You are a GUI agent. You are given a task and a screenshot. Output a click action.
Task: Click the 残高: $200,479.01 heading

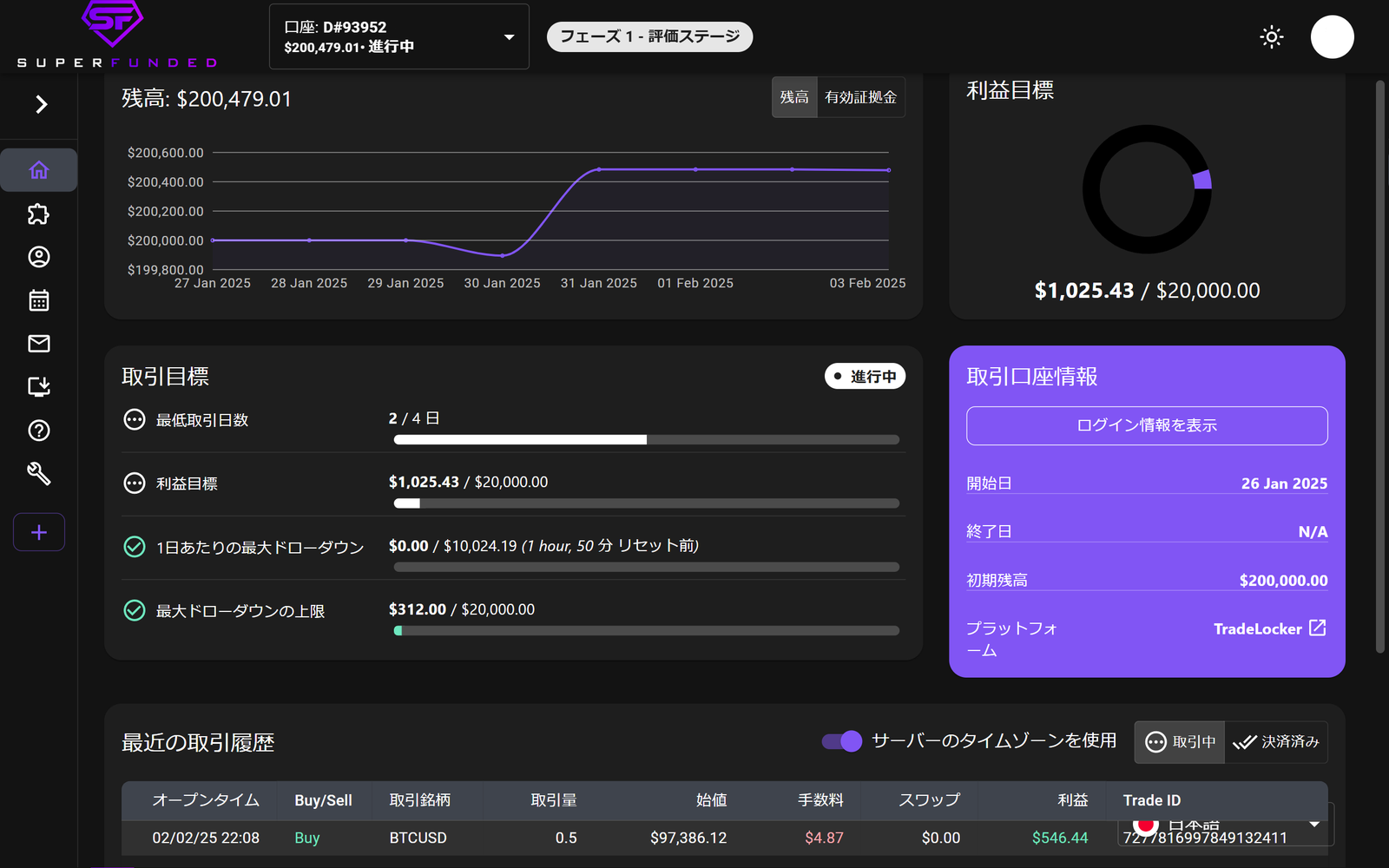coord(207,99)
